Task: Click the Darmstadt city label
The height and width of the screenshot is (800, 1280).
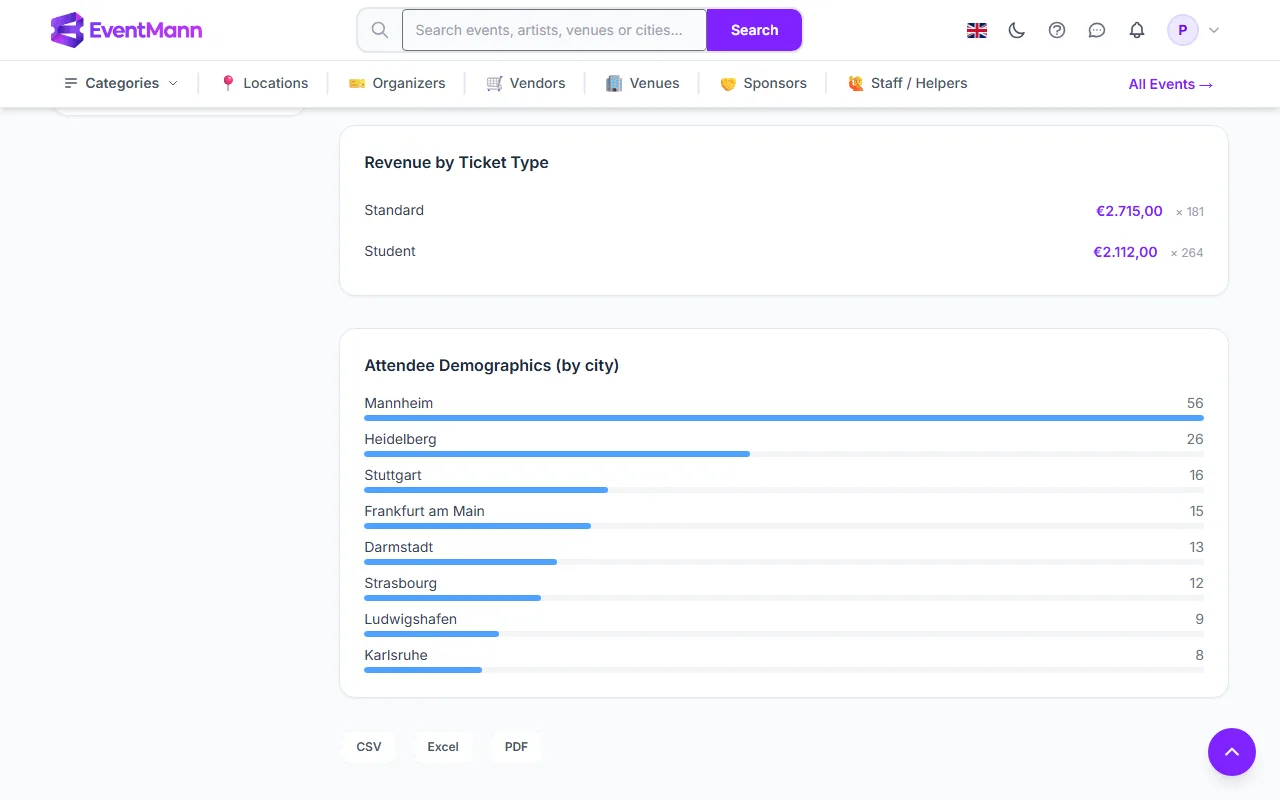Action: (399, 547)
